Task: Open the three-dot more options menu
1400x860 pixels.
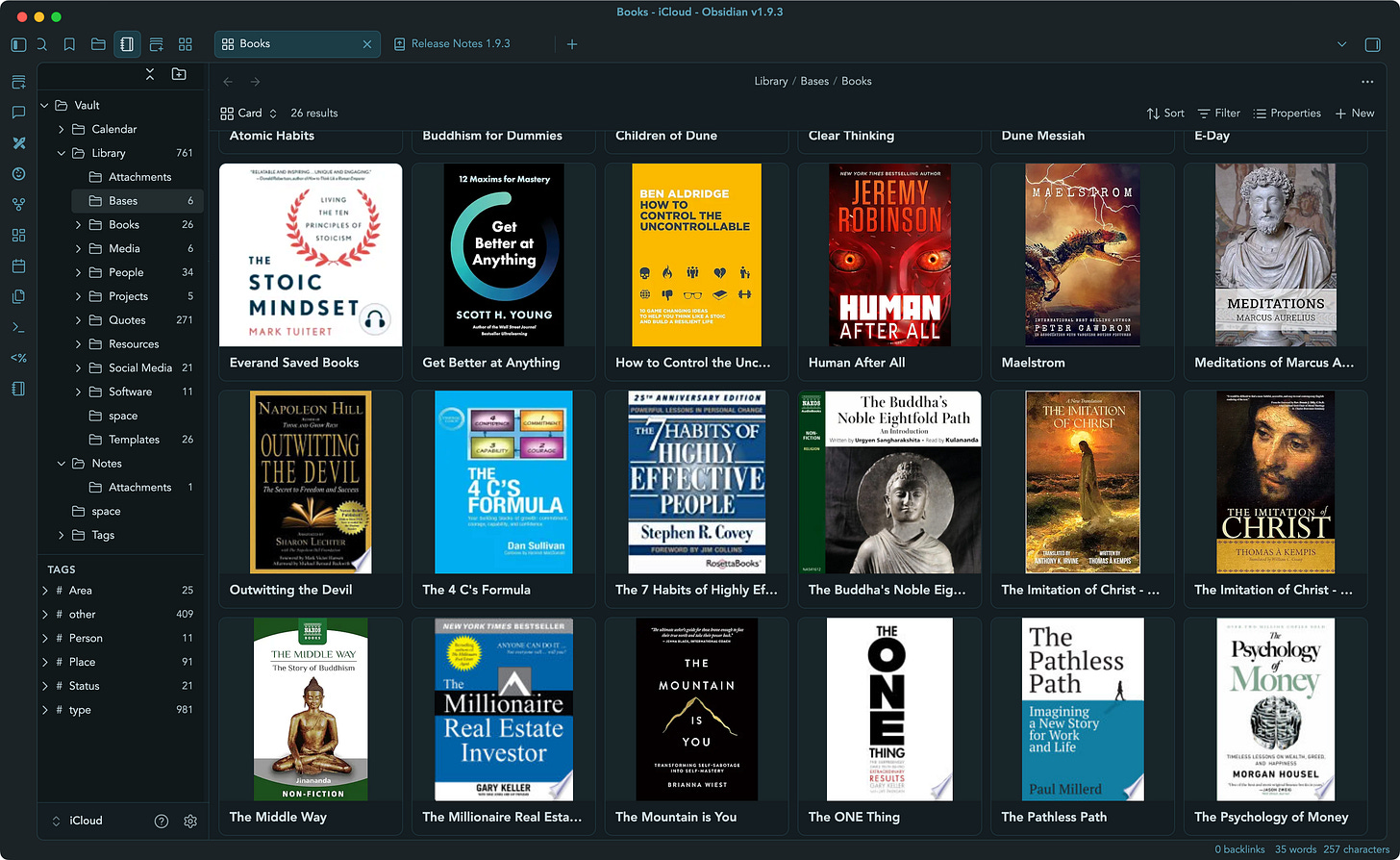Action: click(1367, 82)
